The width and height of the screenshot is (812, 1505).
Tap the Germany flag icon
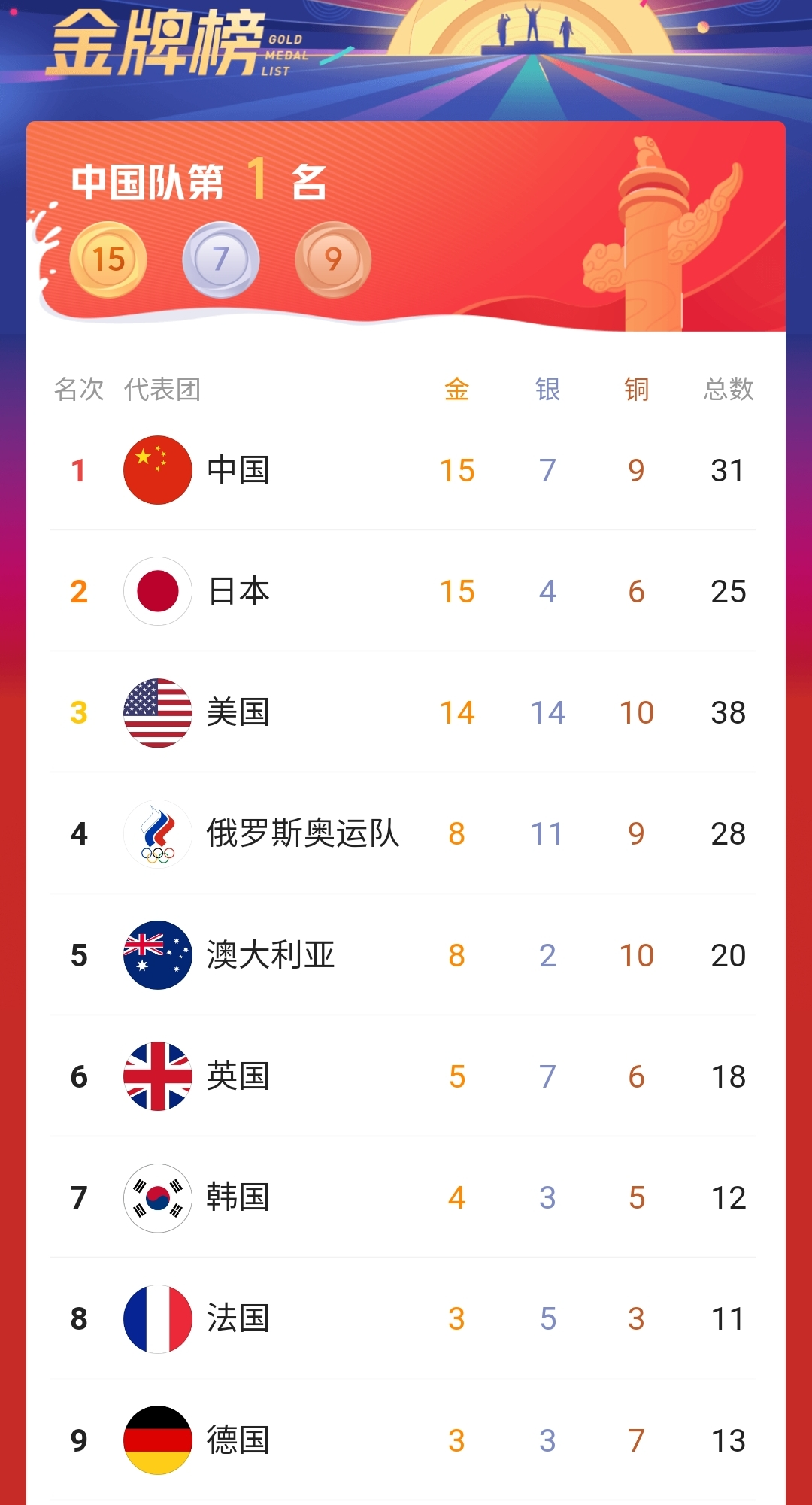click(158, 1440)
